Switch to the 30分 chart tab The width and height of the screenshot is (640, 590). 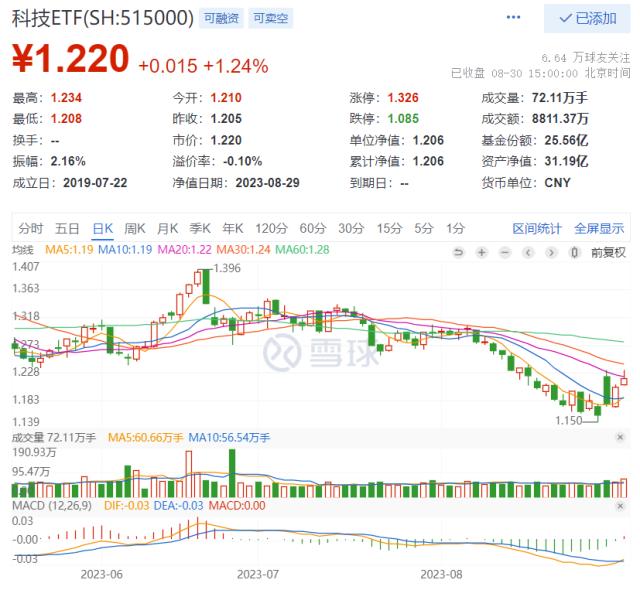pyautogui.click(x=351, y=228)
